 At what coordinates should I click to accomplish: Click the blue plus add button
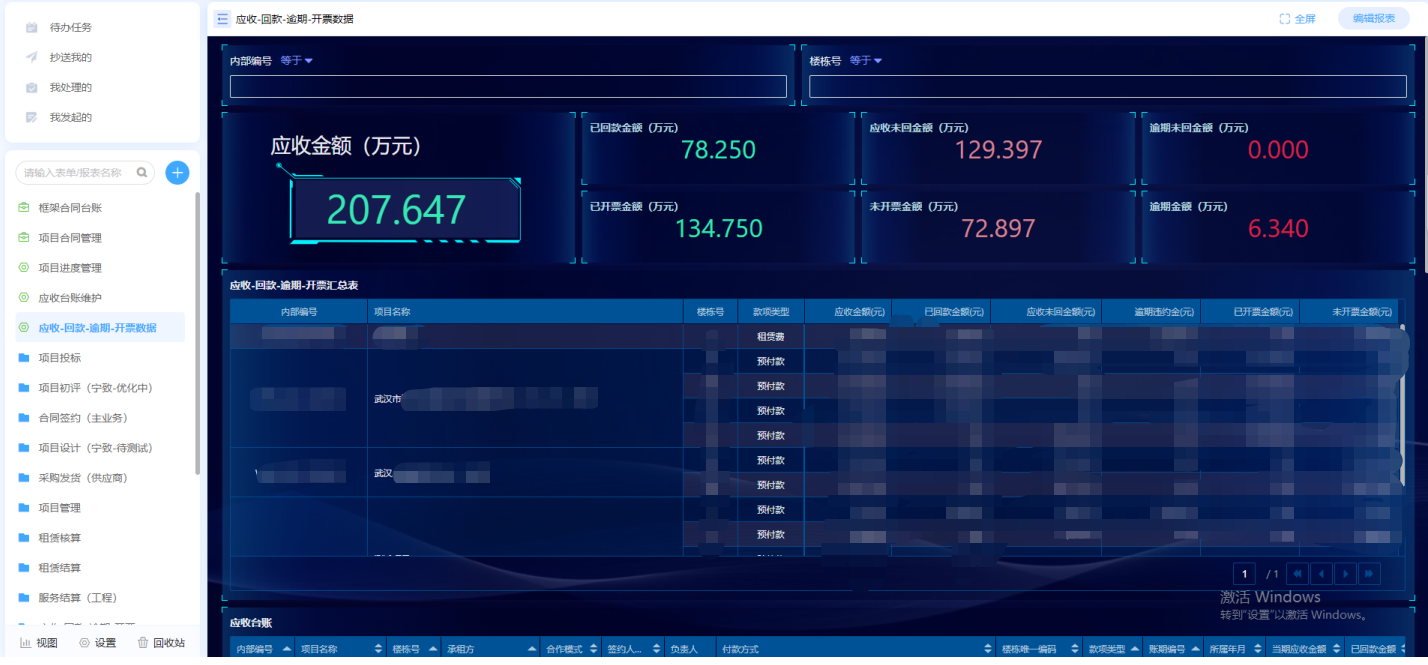coord(178,172)
